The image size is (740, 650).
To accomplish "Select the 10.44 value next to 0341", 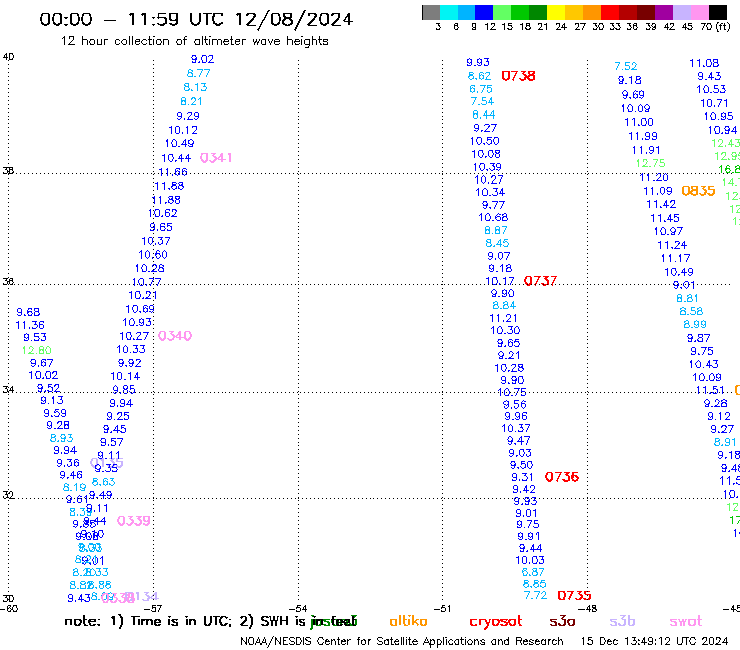I will tap(176, 158).
